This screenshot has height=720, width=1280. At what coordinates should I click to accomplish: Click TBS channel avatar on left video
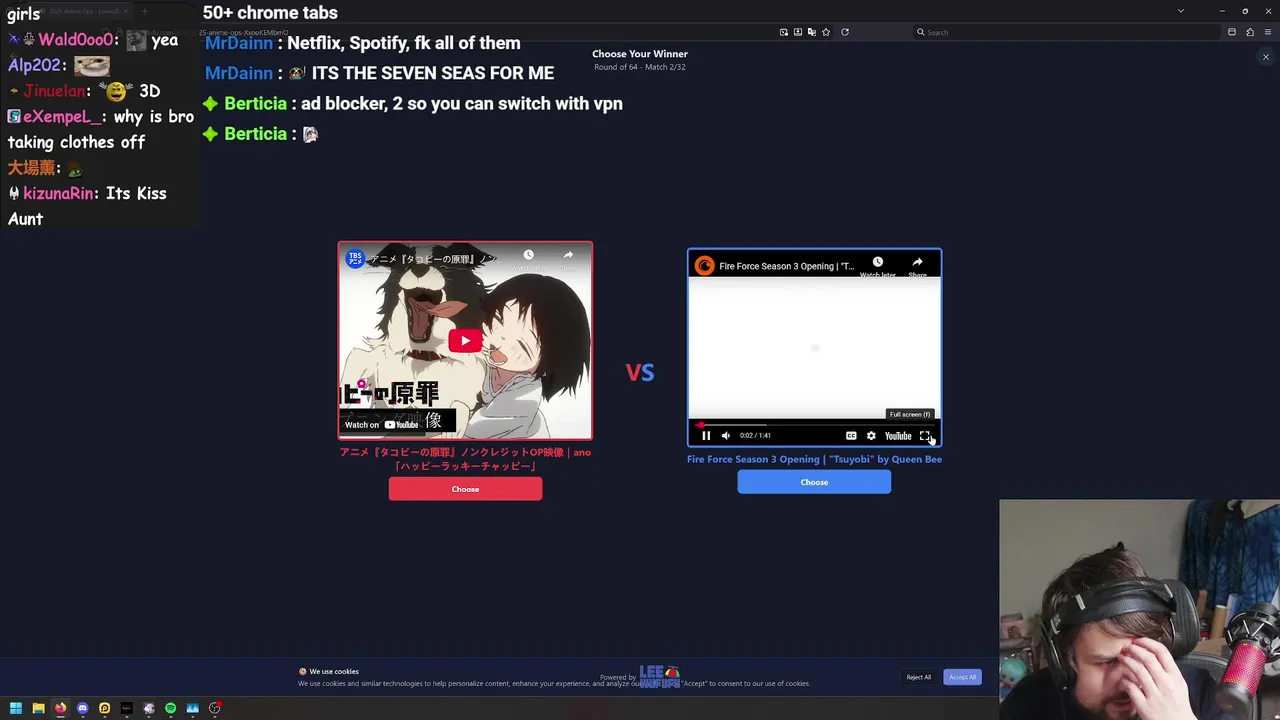355,259
